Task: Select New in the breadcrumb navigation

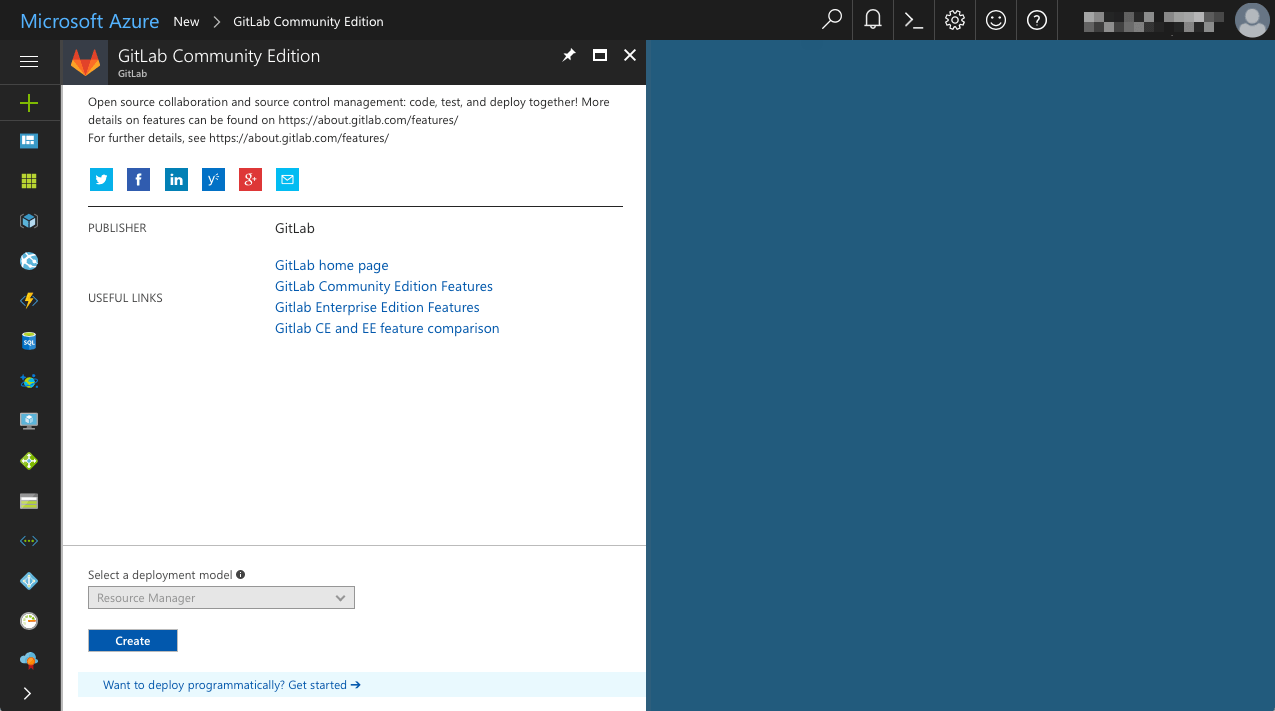Action: coord(186,20)
